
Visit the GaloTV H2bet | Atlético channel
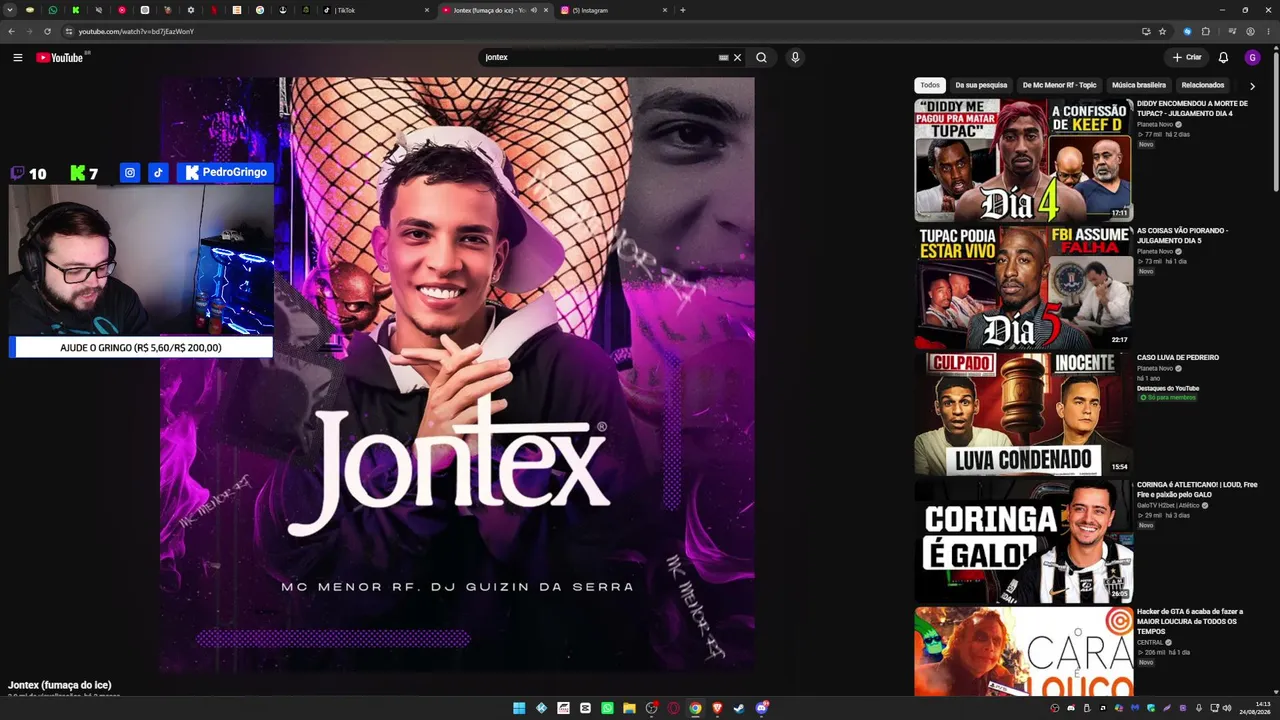pos(1168,505)
